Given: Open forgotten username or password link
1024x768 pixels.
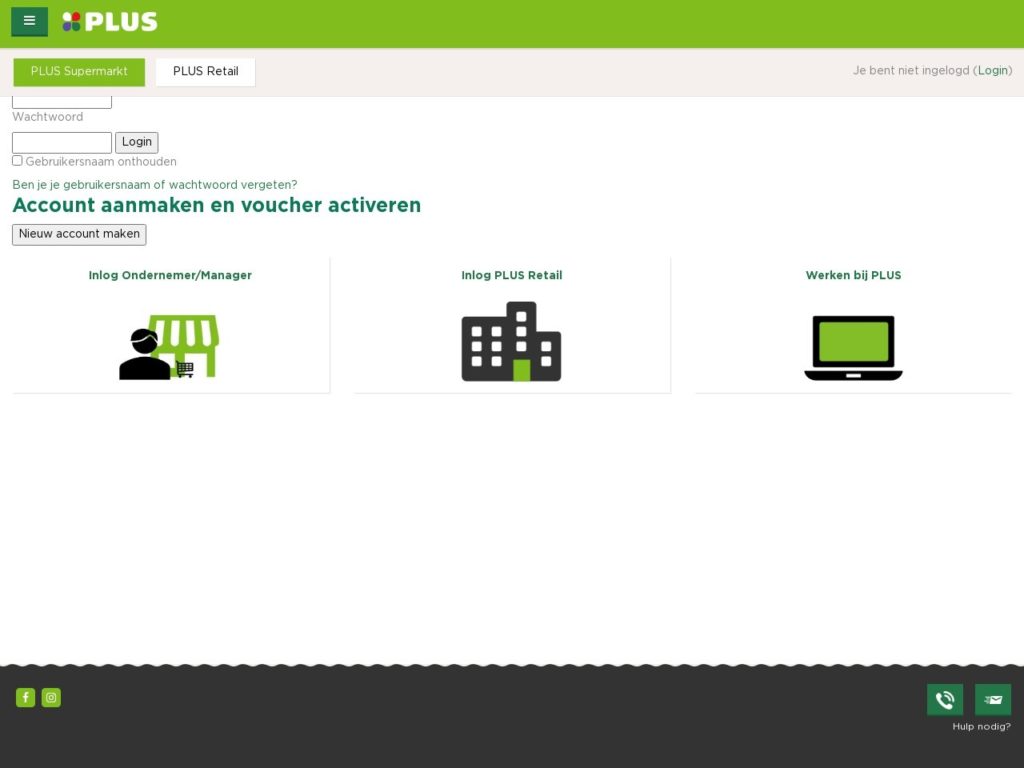Looking at the screenshot, I should point(154,185).
